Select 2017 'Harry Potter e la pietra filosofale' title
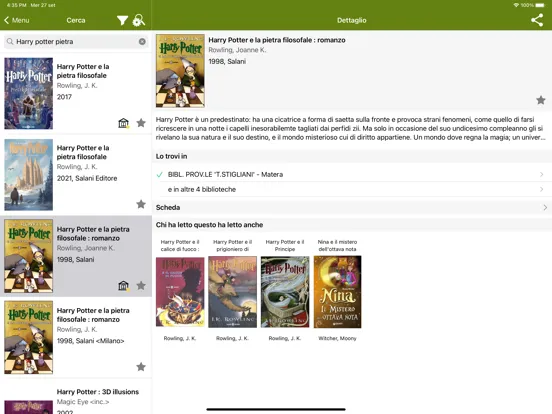The image size is (552, 414). tap(83, 71)
